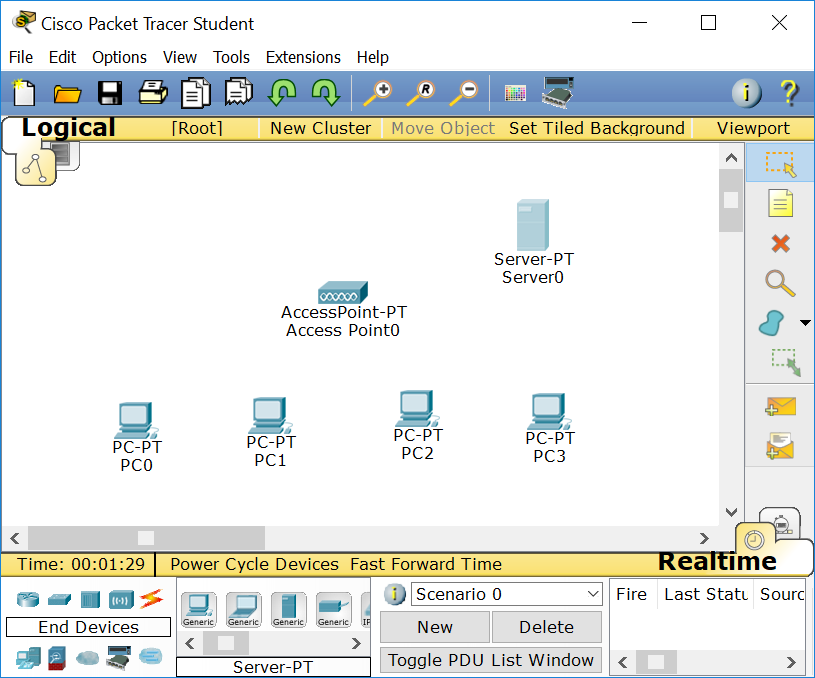Pick the Generic laptop device

(244, 609)
